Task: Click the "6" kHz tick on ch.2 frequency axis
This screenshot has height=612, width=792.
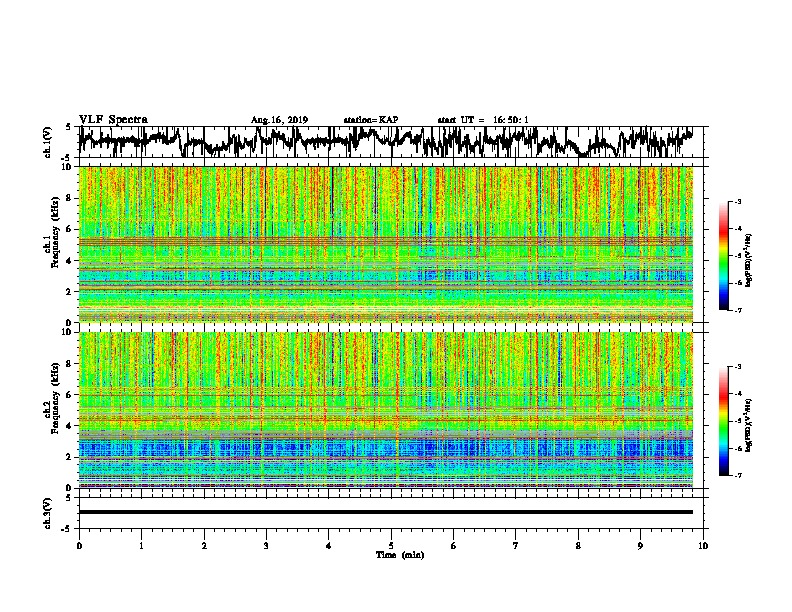Action: (70, 394)
